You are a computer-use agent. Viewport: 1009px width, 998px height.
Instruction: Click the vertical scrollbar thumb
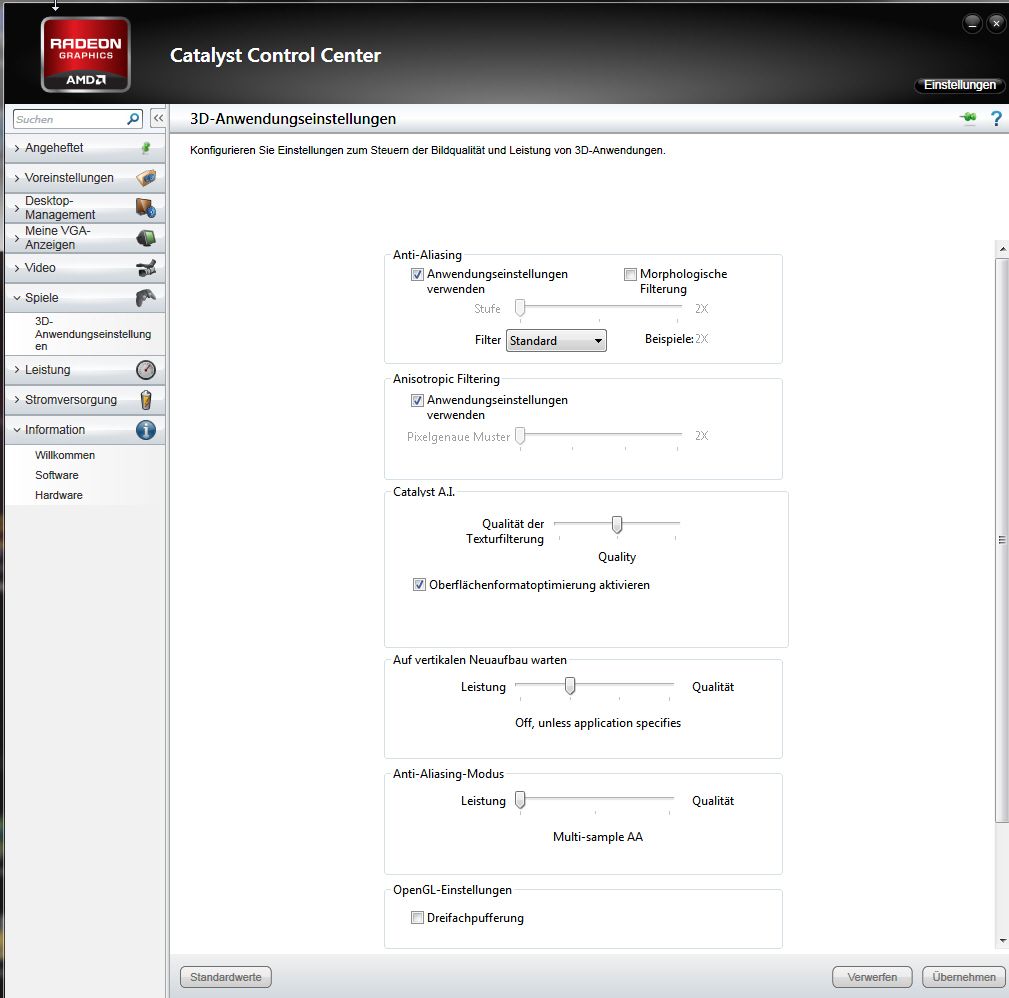tap(1002, 540)
